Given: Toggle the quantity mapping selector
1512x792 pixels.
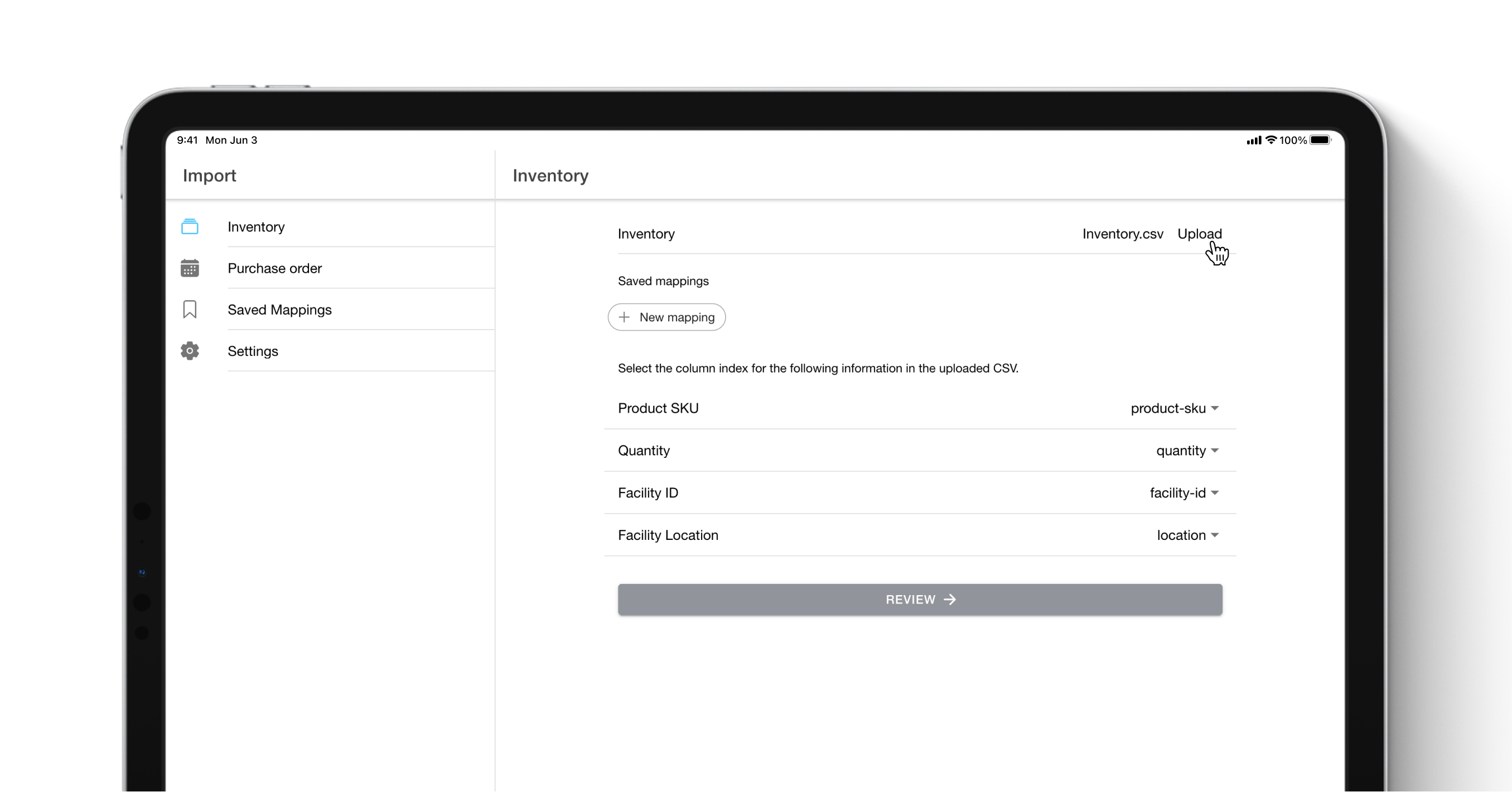Looking at the screenshot, I should [x=1188, y=450].
